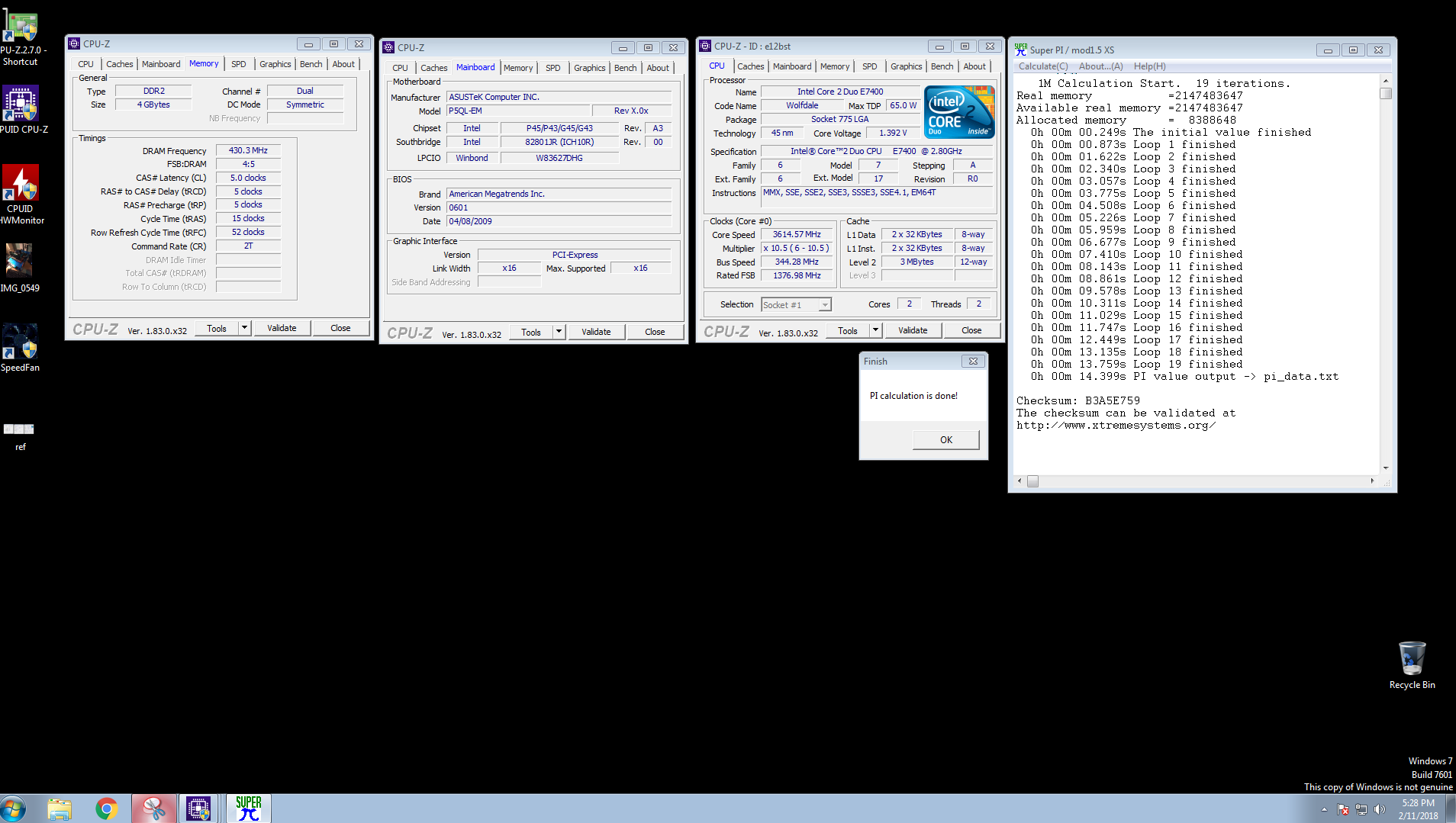
Task: Click the P5QL-EM model field
Action: (518, 111)
